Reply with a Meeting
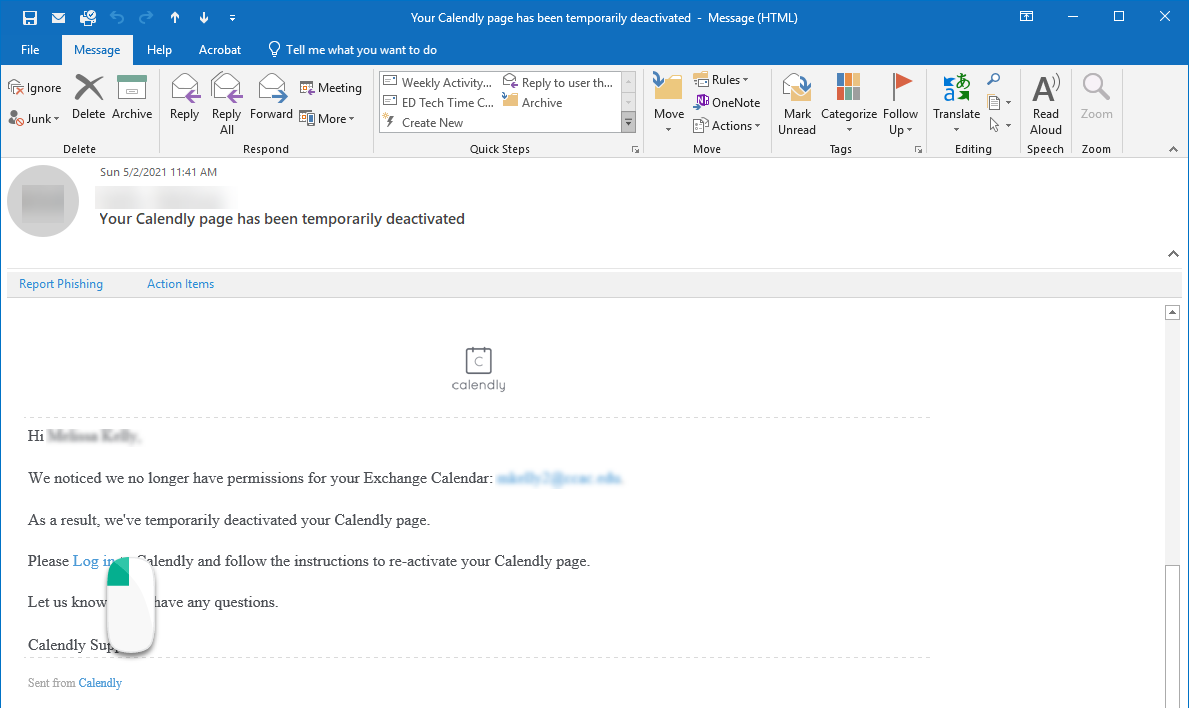 click(331, 88)
